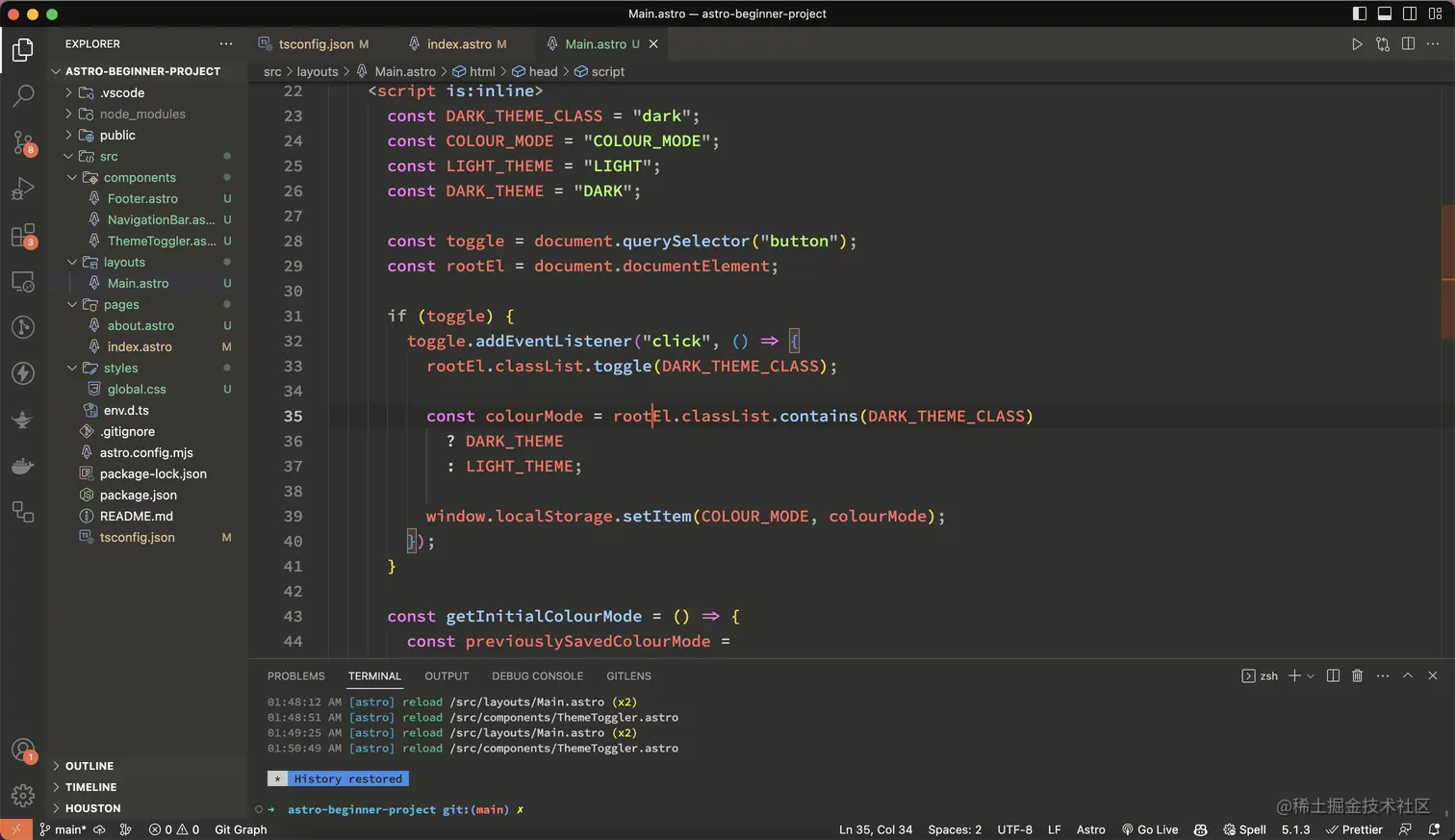Open notifications bell in status bar
1455x840 pixels.
click(1434, 829)
